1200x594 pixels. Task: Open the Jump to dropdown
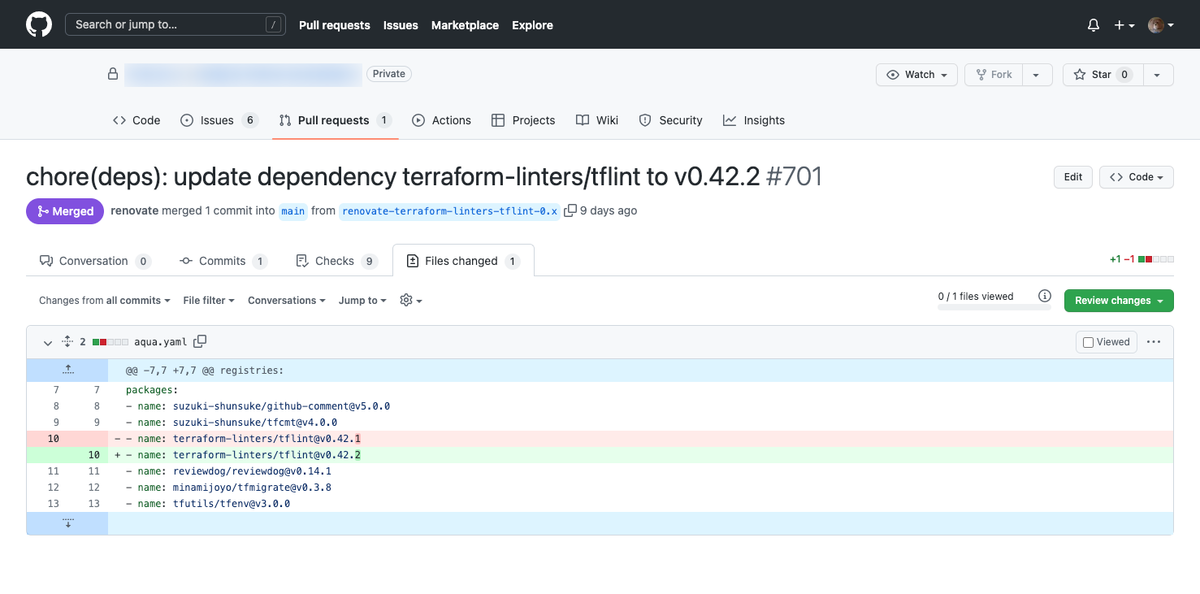click(x=362, y=300)
